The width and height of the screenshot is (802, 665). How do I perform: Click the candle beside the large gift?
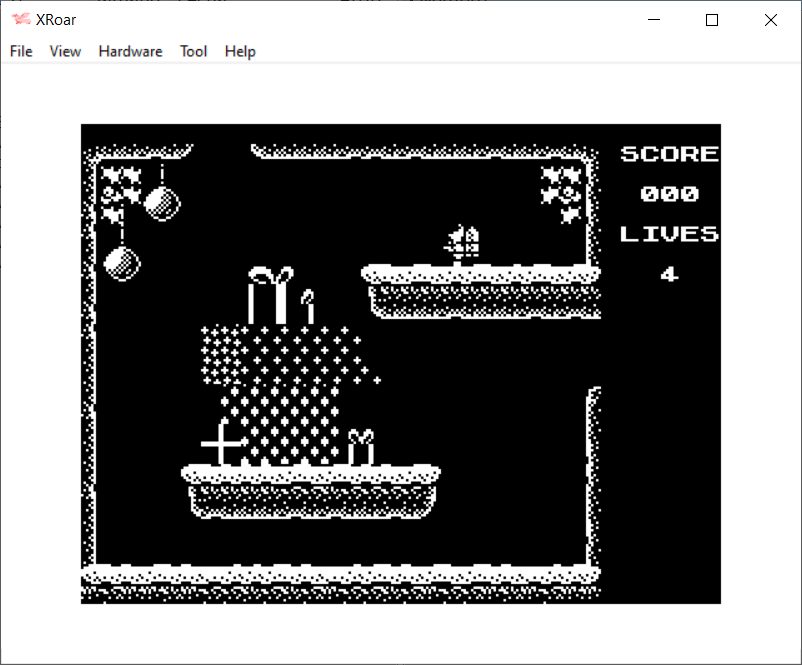click(308, 307)
